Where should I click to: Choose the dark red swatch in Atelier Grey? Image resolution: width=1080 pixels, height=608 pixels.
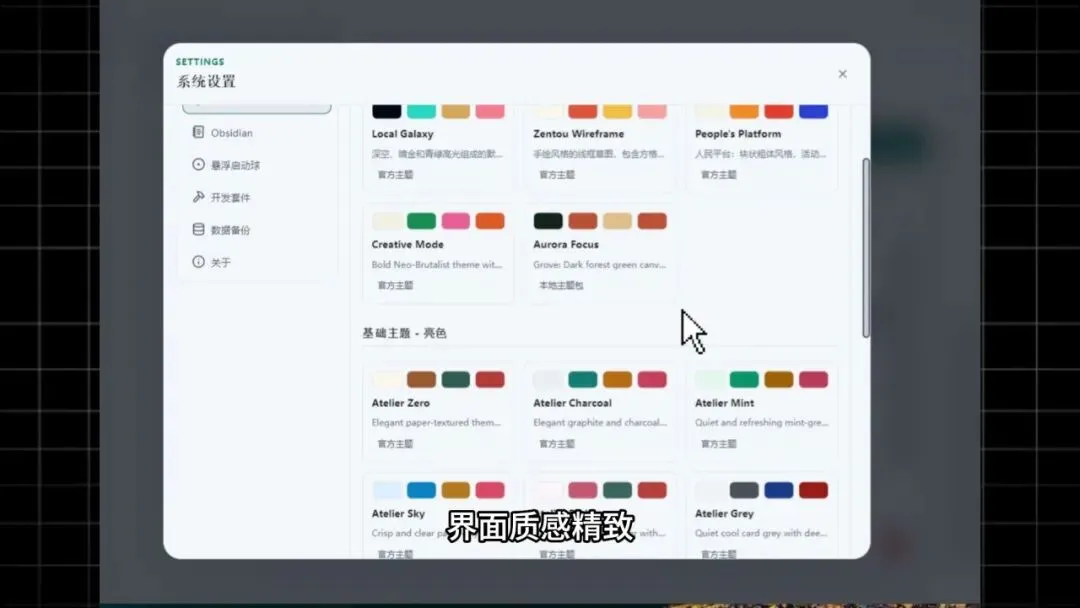[x=813, y=490]
